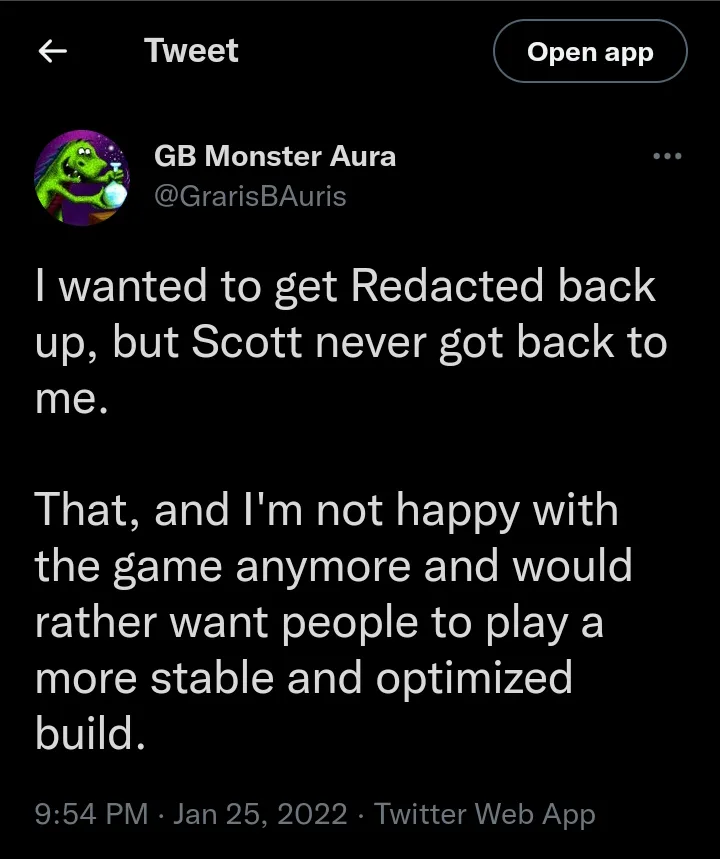
Task: Click the name Scott in the tweet
Action: click(247, 342)
